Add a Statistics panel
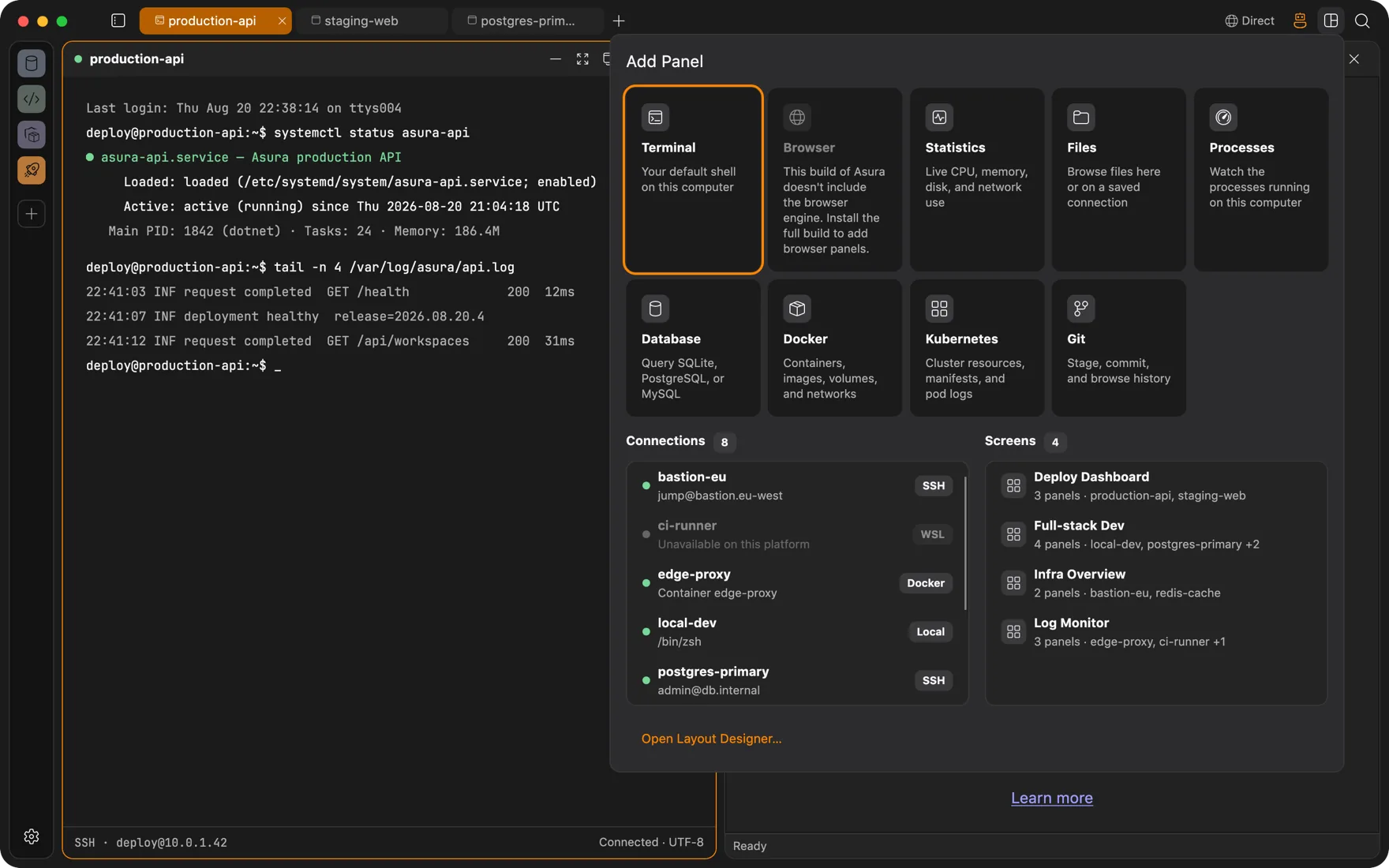This screenshot has height=868, width=1389. pos(976,180)
